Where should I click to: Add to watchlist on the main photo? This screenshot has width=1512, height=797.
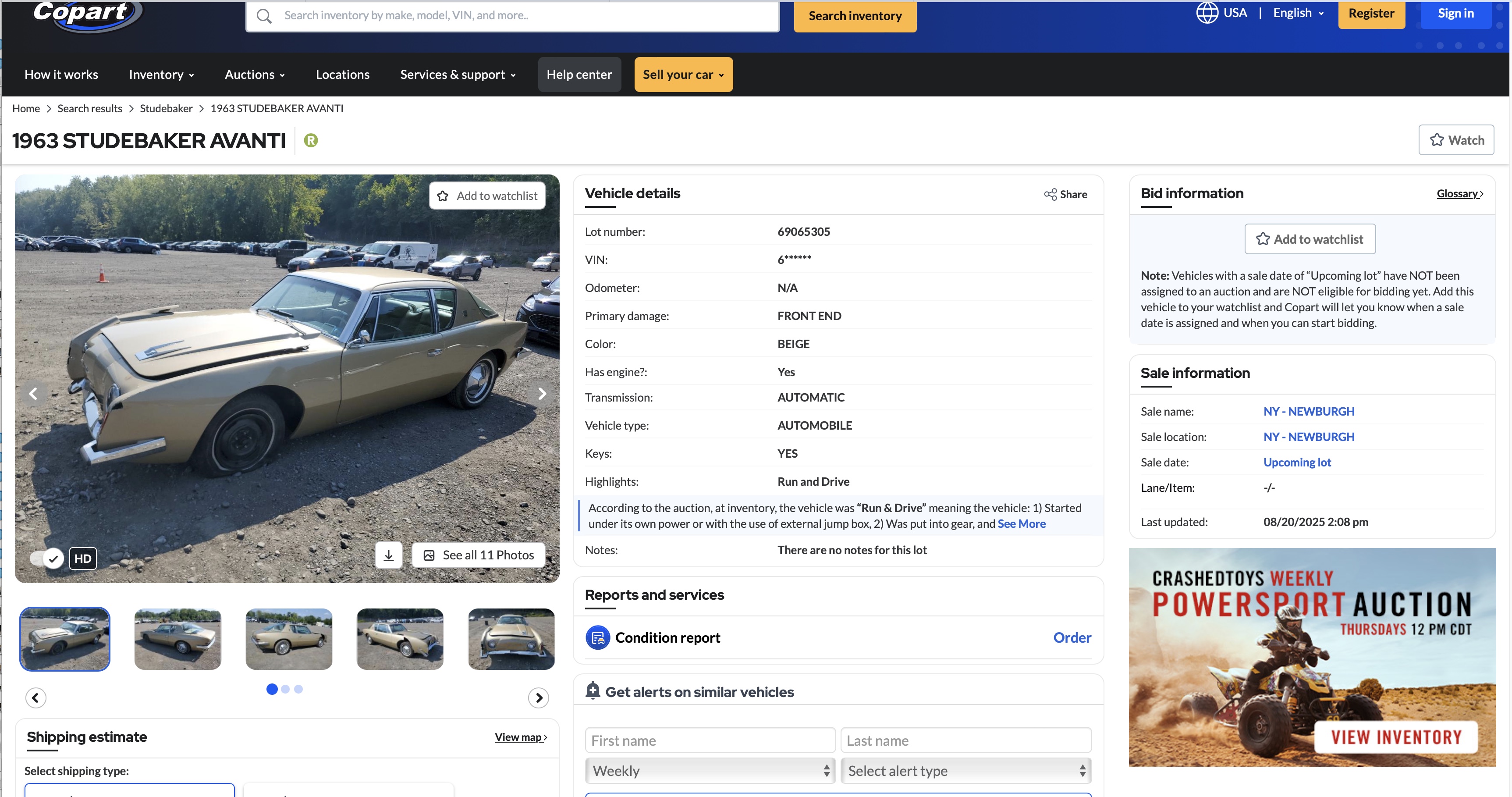[487, 196]
